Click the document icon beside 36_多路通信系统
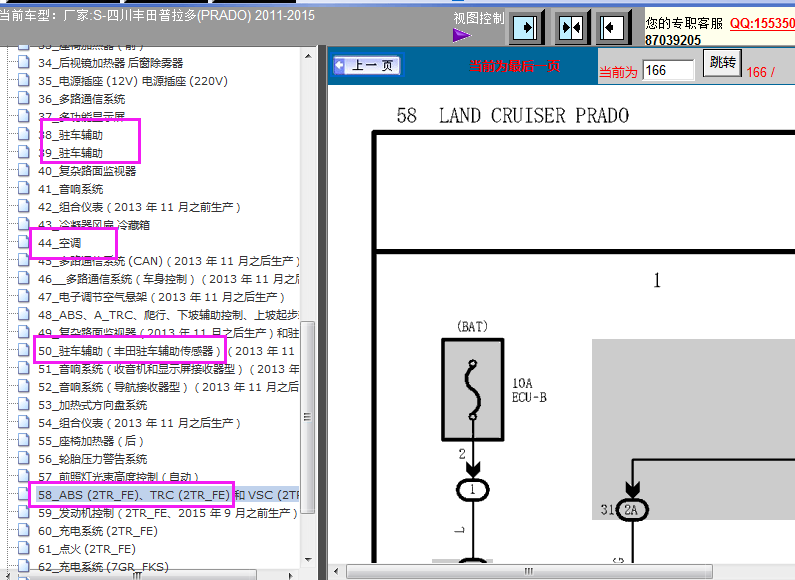Image resolution: width=795 pixels, height=580 pixels. 24,98
